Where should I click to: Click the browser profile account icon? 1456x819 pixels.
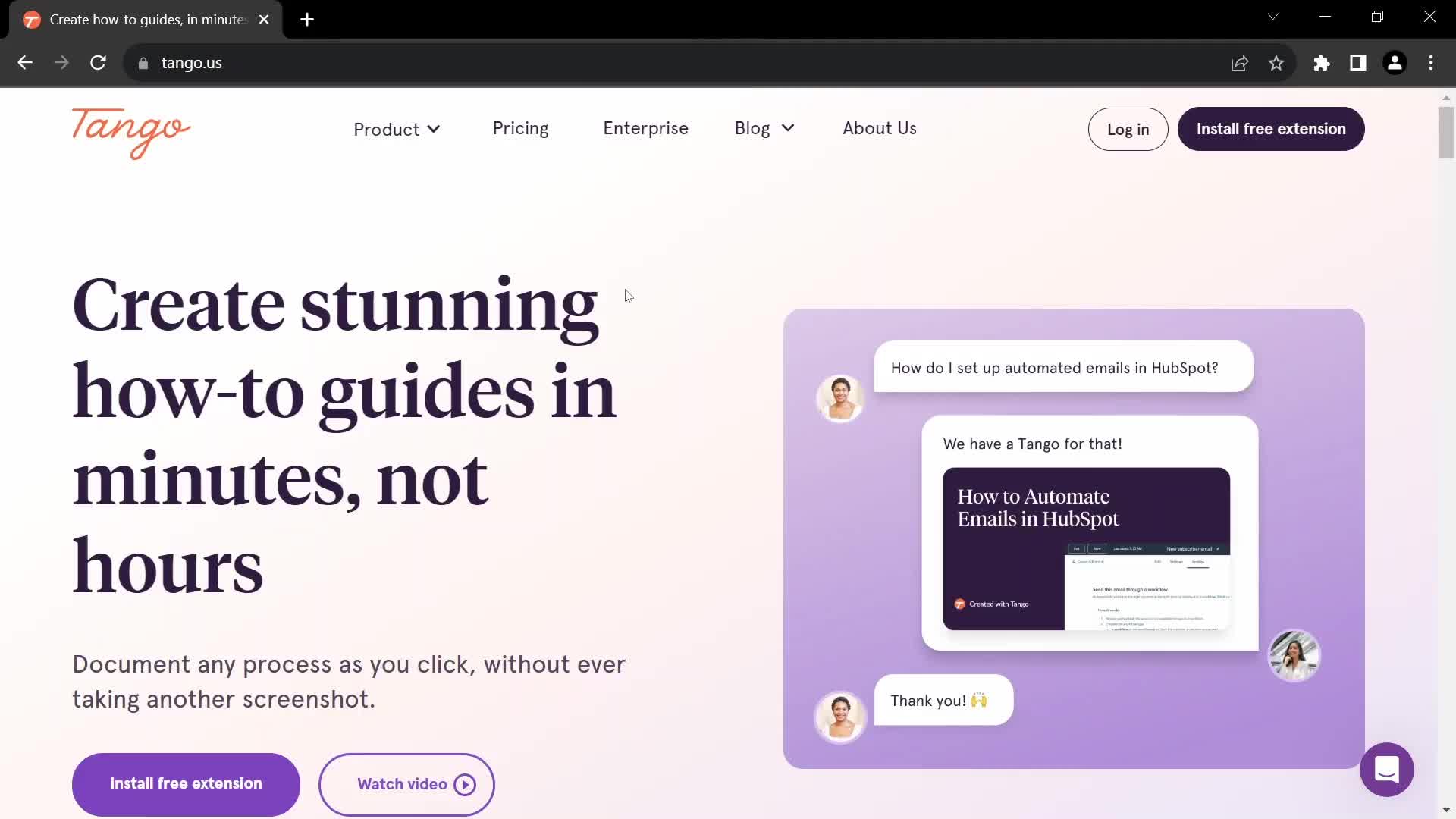[1395, 62]
